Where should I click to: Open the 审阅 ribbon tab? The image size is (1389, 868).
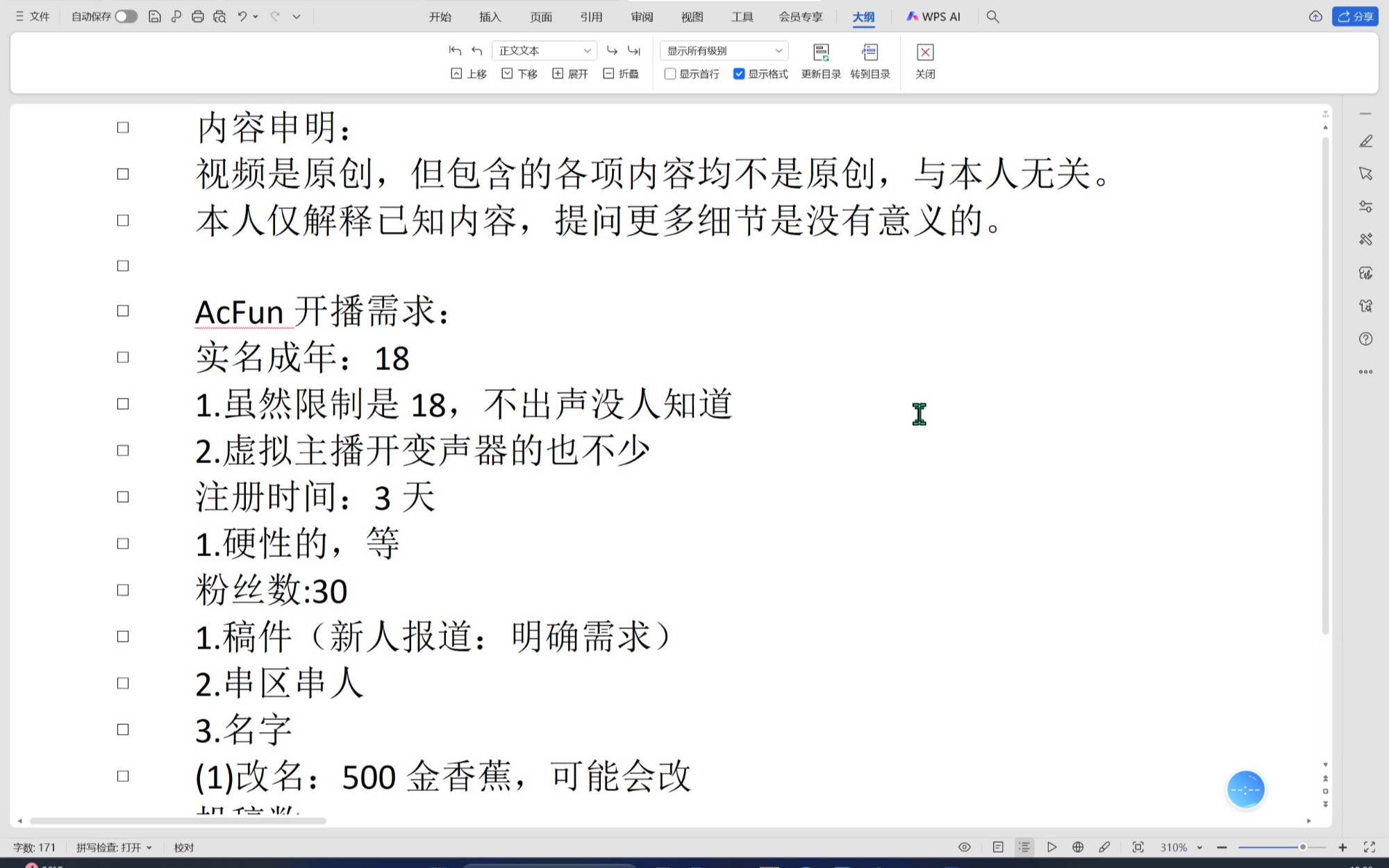coord(642,17)
